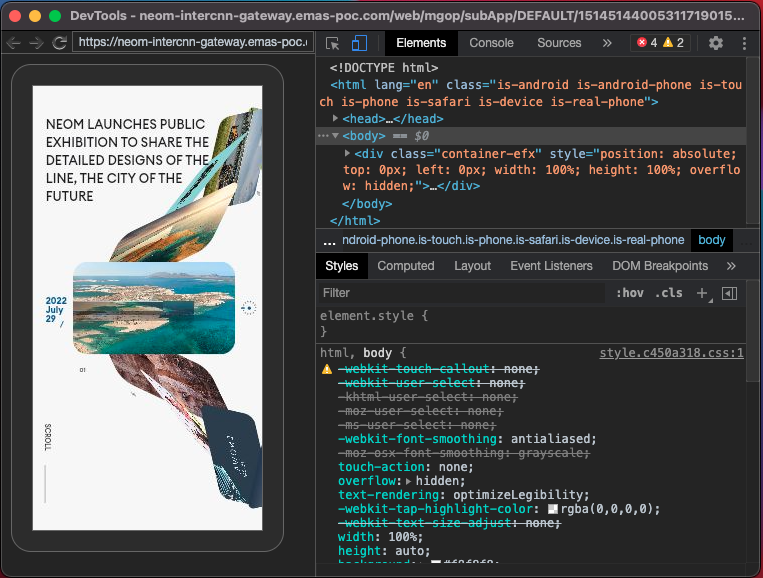The height and width of the screenshot is (578, 763).
Task: Expand the div container-efx node
Action: point(347,153)
